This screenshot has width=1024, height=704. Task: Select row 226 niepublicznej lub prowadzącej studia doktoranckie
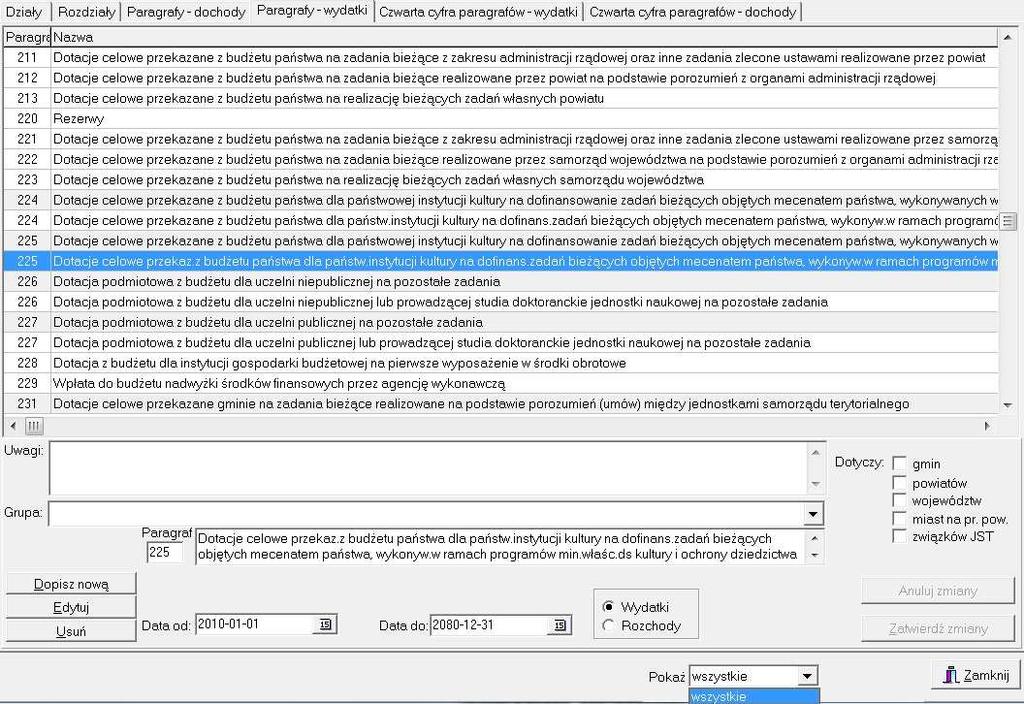500,302
